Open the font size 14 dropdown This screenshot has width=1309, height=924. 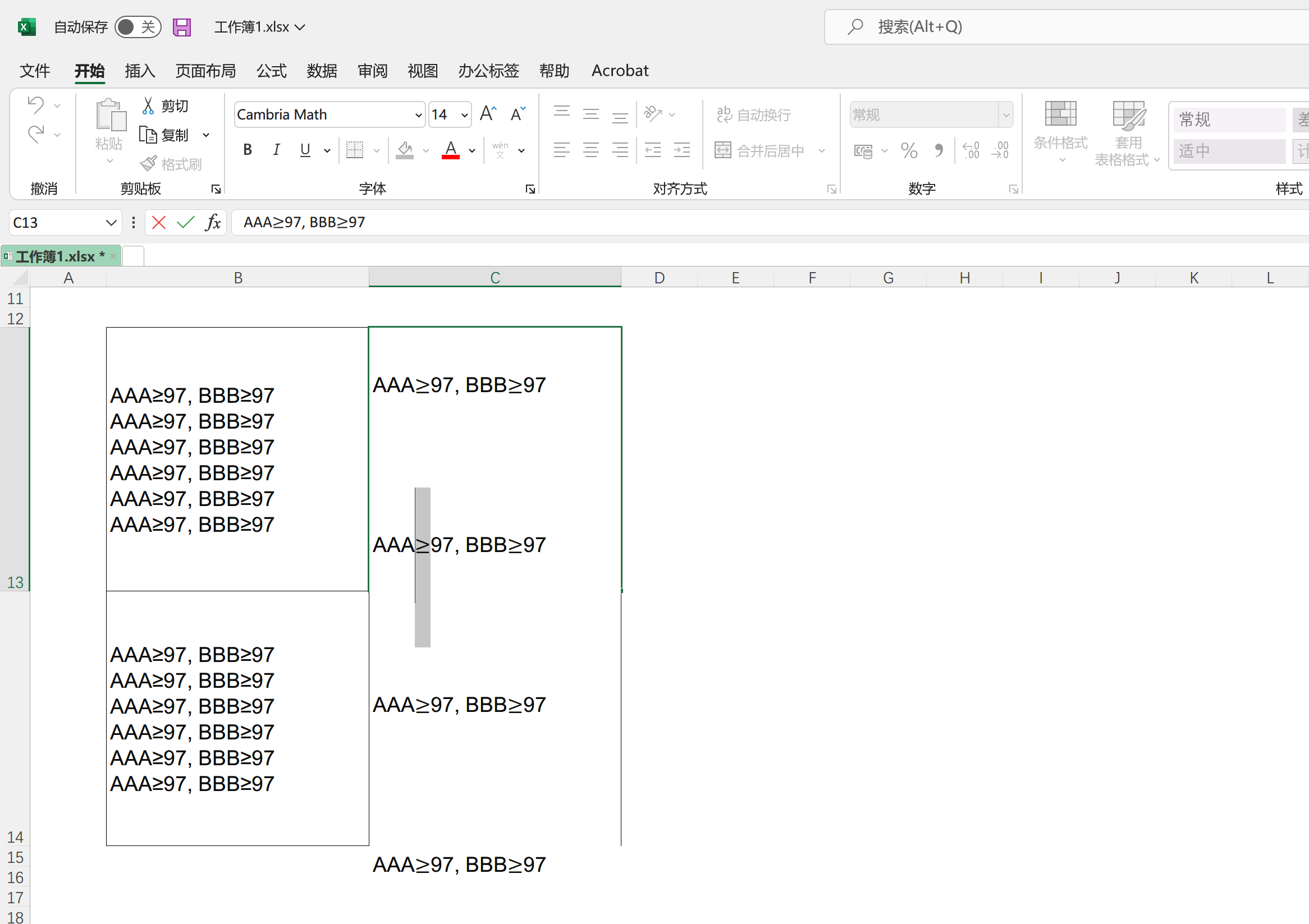(x=465, y=115)
